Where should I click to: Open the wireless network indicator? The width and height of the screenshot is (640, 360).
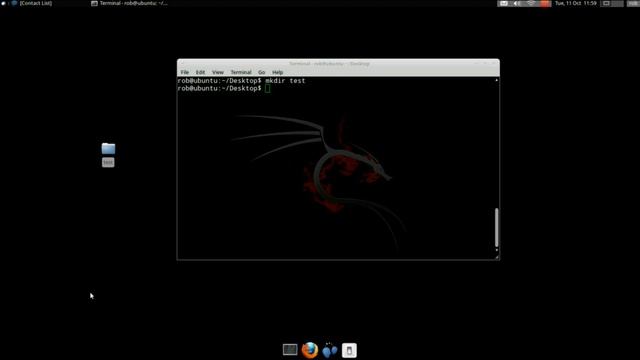tap(531, 3)
